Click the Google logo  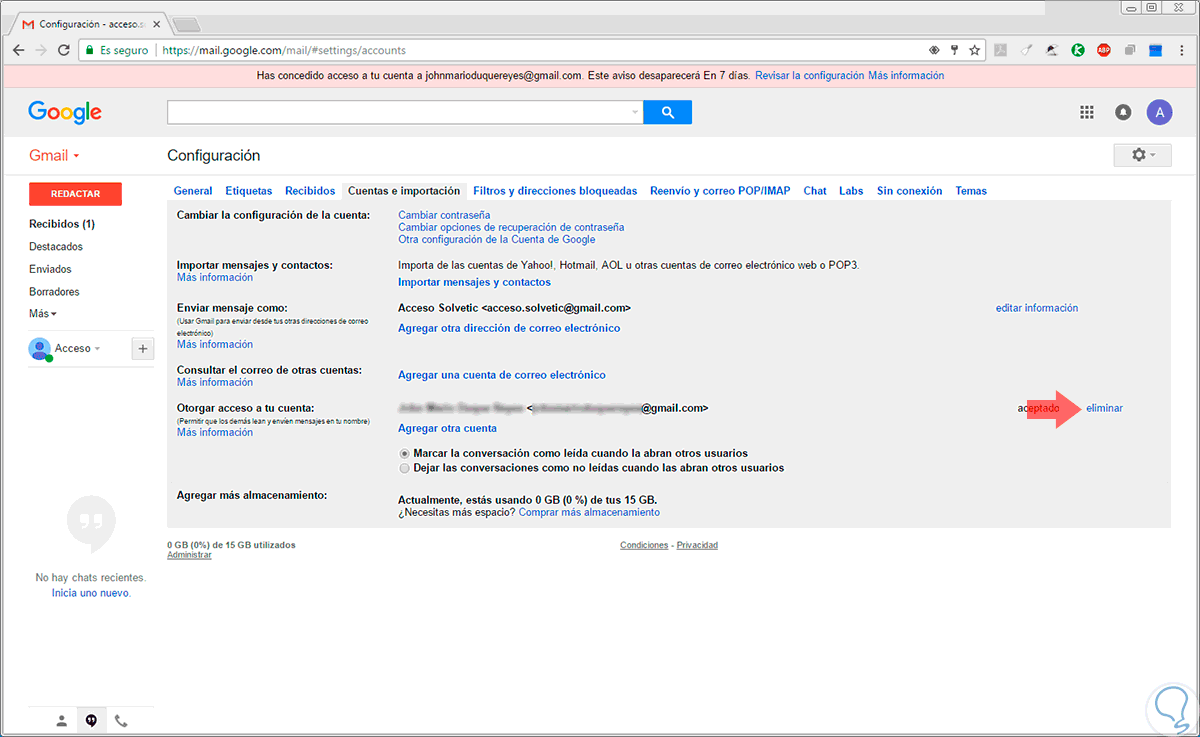pyautogui.click(x=65, y=112)
